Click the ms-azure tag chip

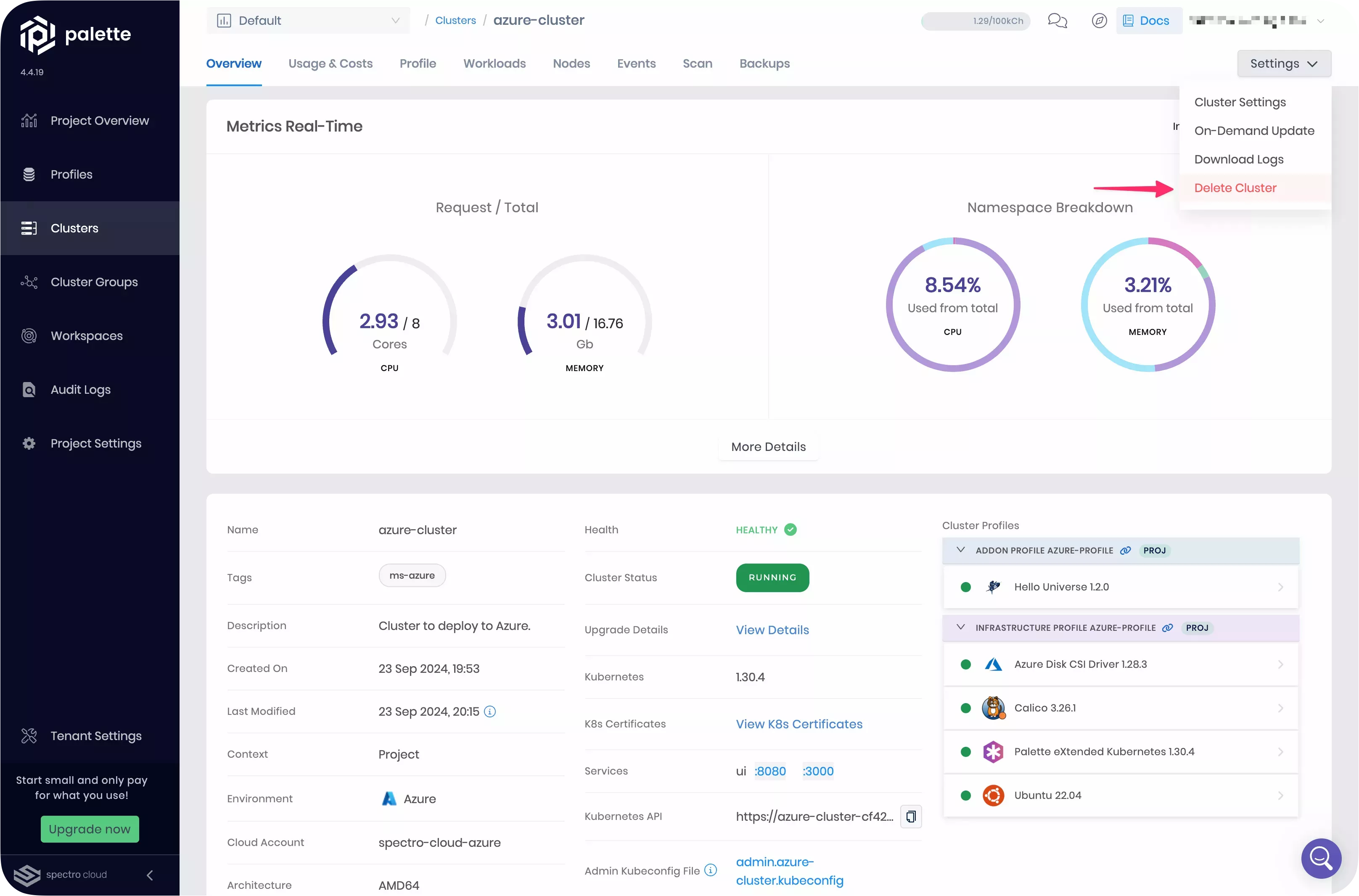pyautogui.click(x=412, y=575)
